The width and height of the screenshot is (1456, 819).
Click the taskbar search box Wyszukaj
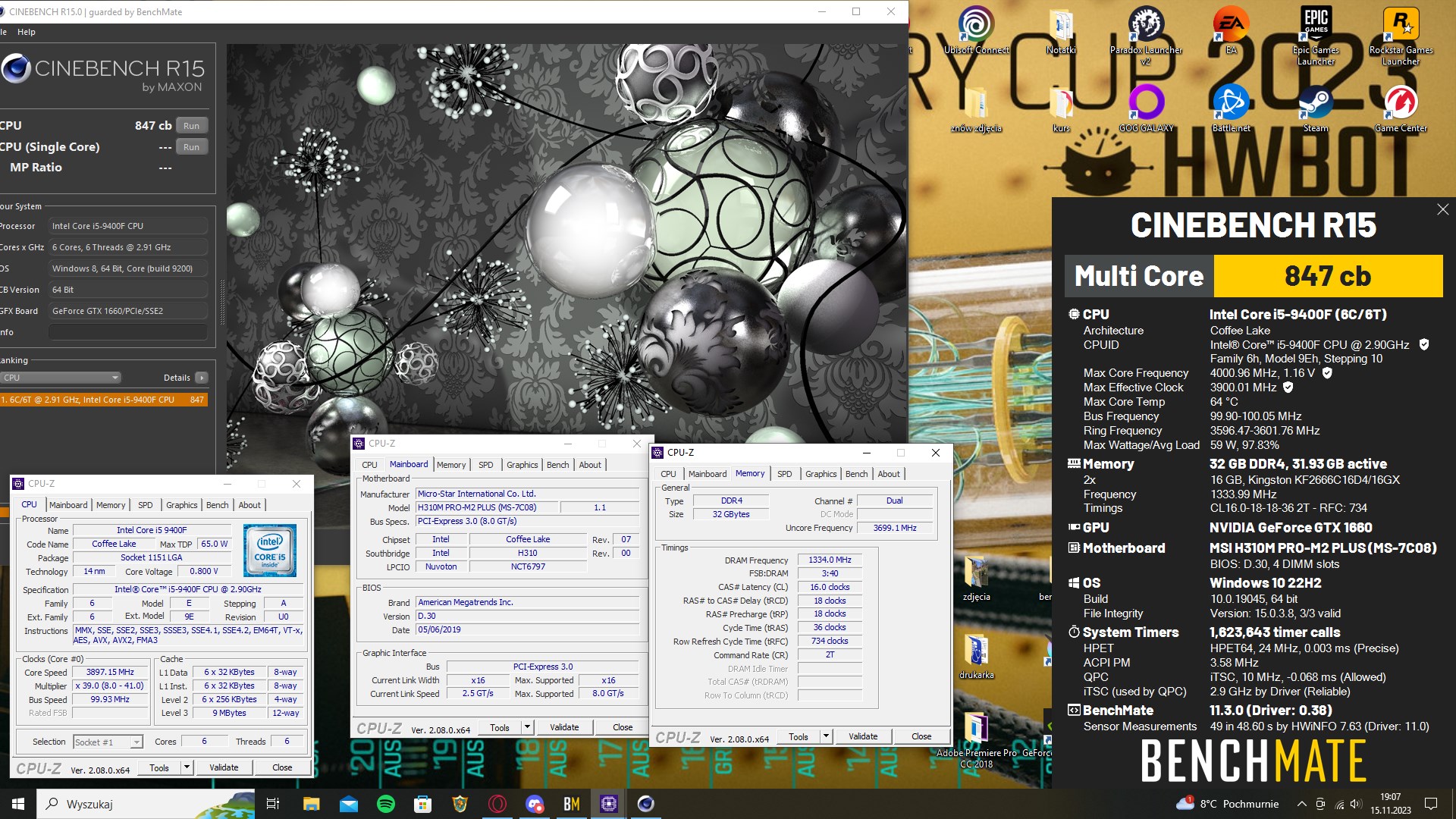146,804
